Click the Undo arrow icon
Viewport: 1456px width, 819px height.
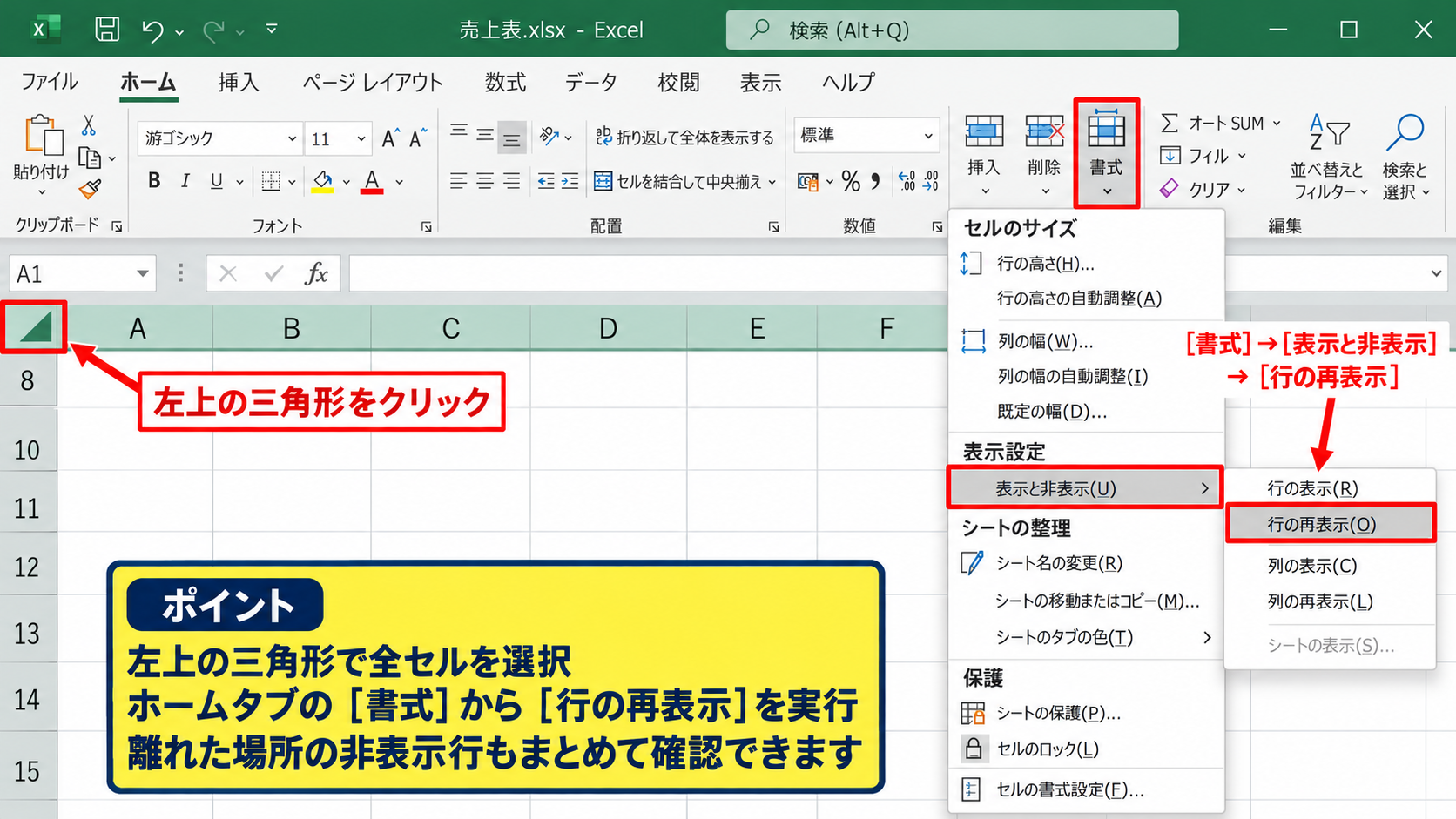click(x=152, y=31)
